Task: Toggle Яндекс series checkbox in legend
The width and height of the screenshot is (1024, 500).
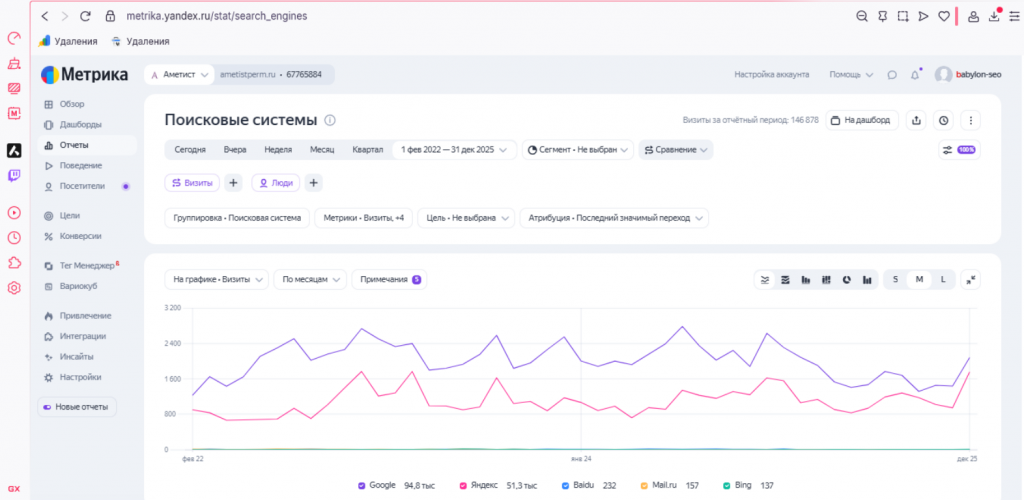Action: (463, 486)
